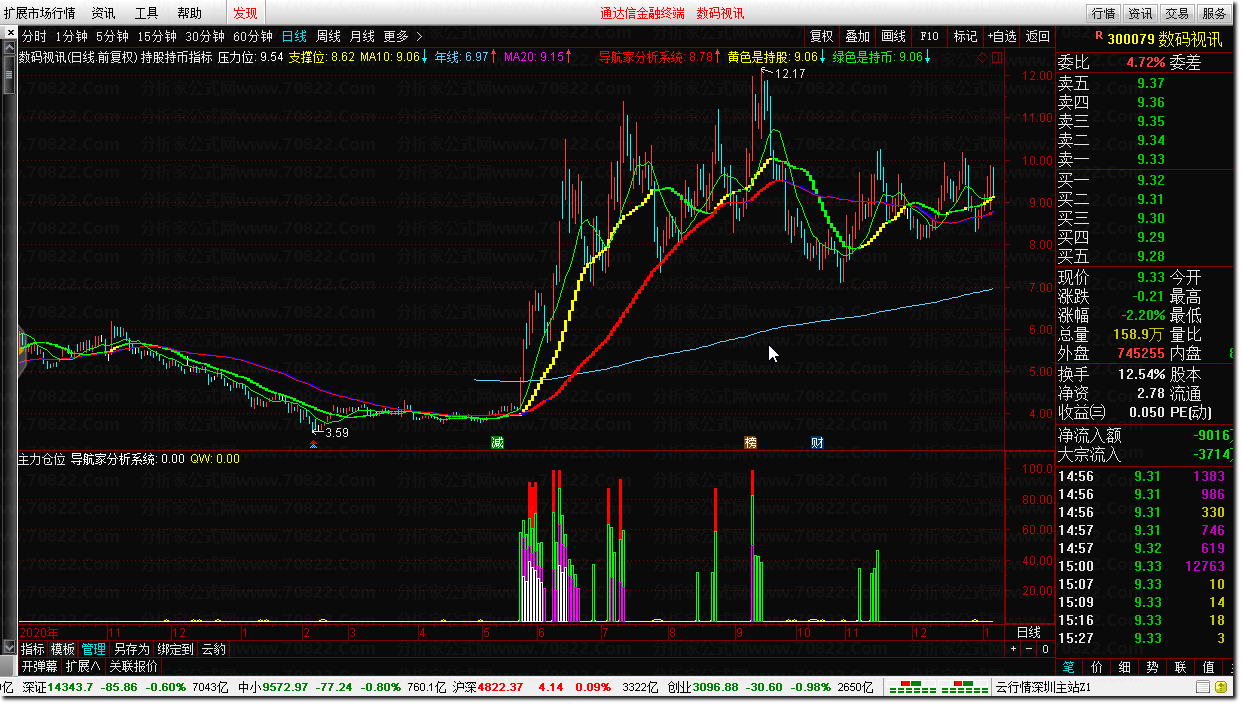Switch to the 分时 period tab
1242x704 pixels.
34,36
